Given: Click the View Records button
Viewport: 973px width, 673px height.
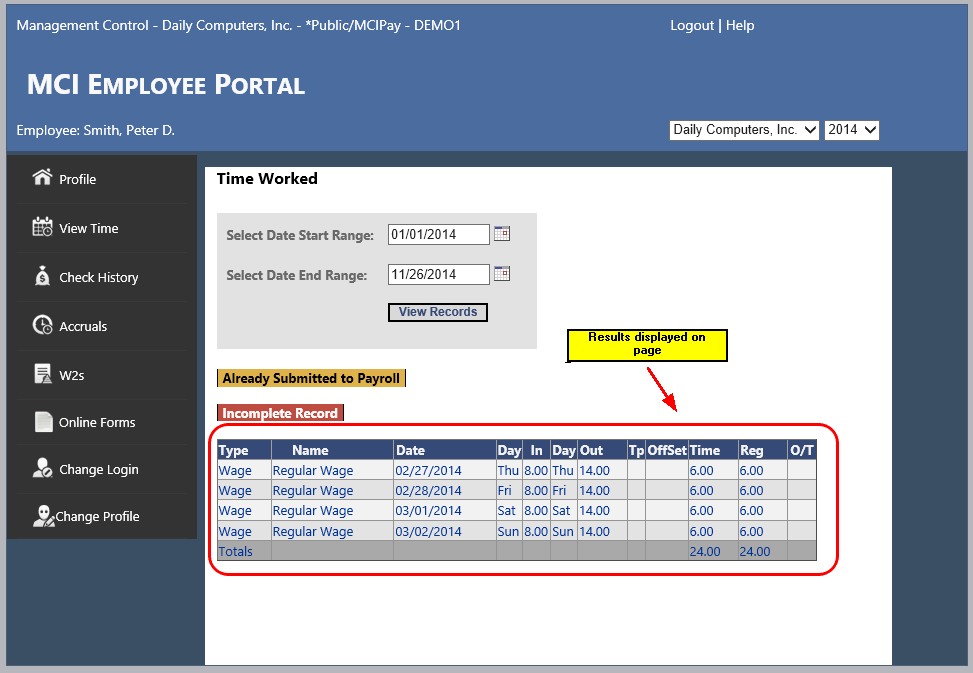Looking at the screenshot, I should click(437, 312).
